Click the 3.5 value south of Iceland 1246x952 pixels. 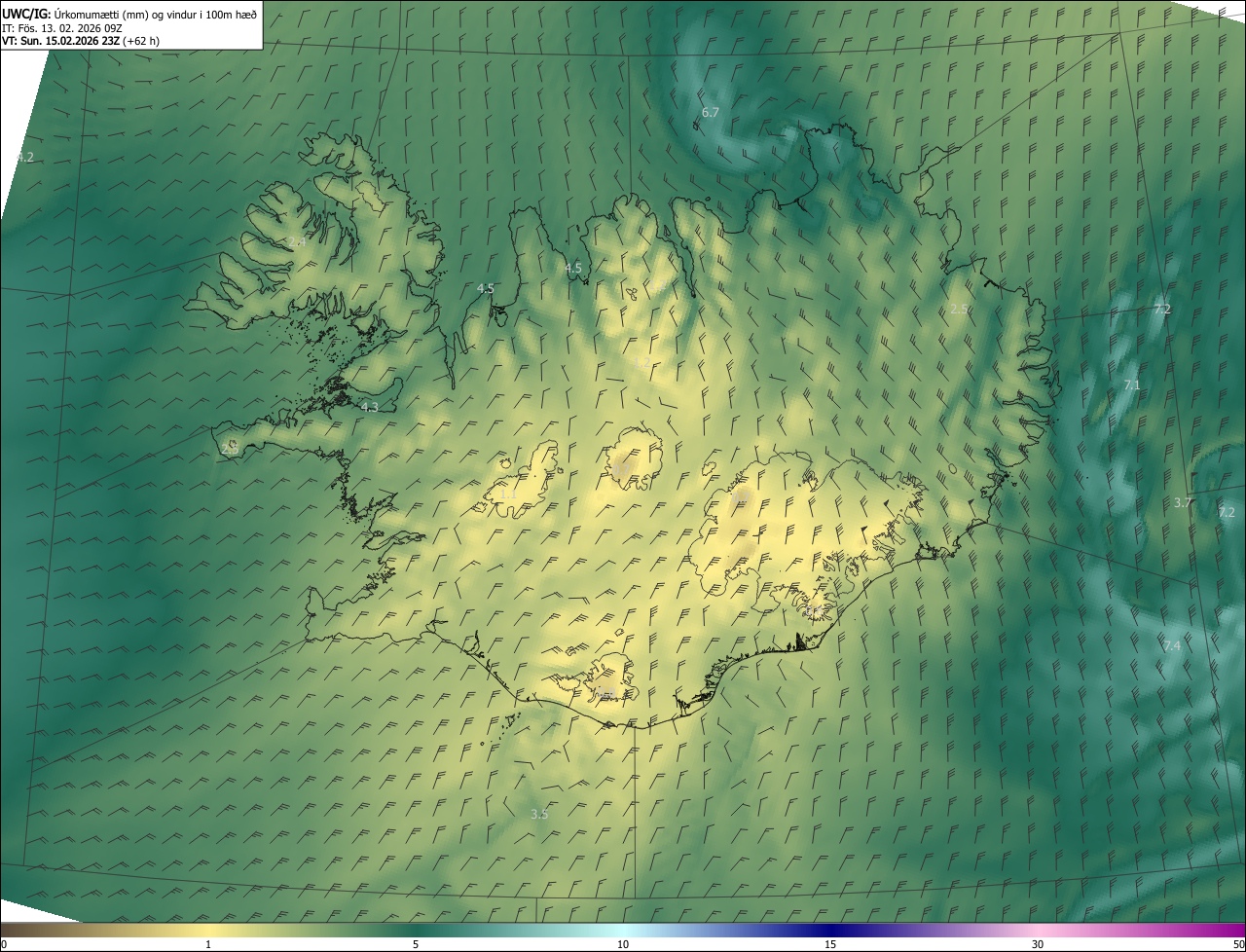(x=539, y=814)
